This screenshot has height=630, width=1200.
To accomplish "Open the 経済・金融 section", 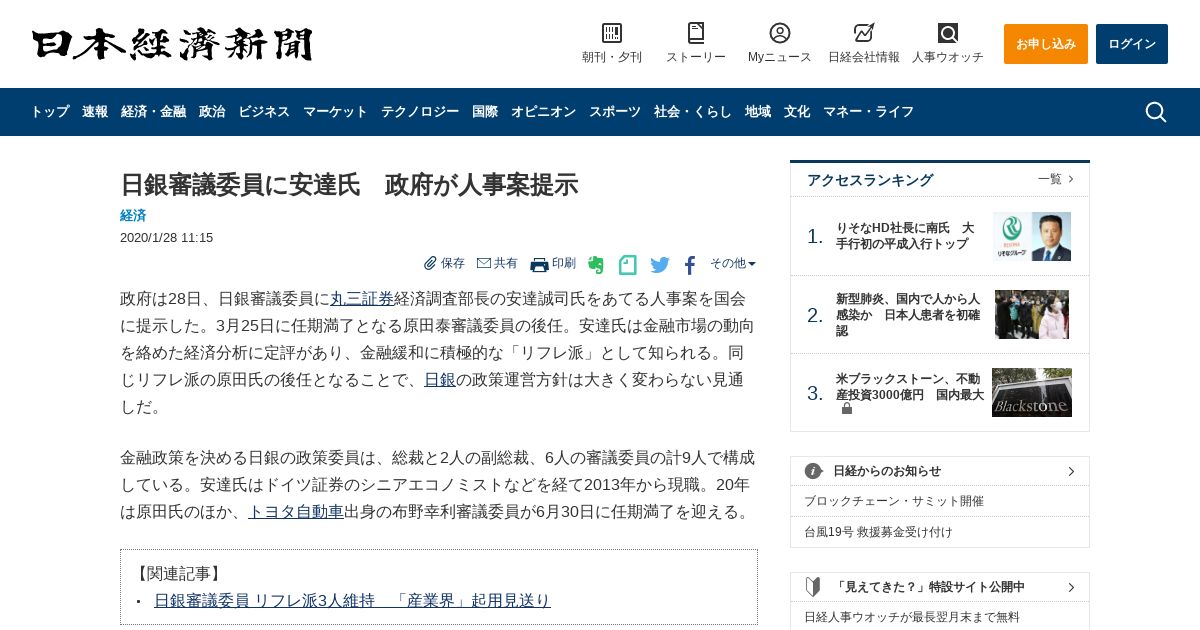I will click(x=153, y=112).
